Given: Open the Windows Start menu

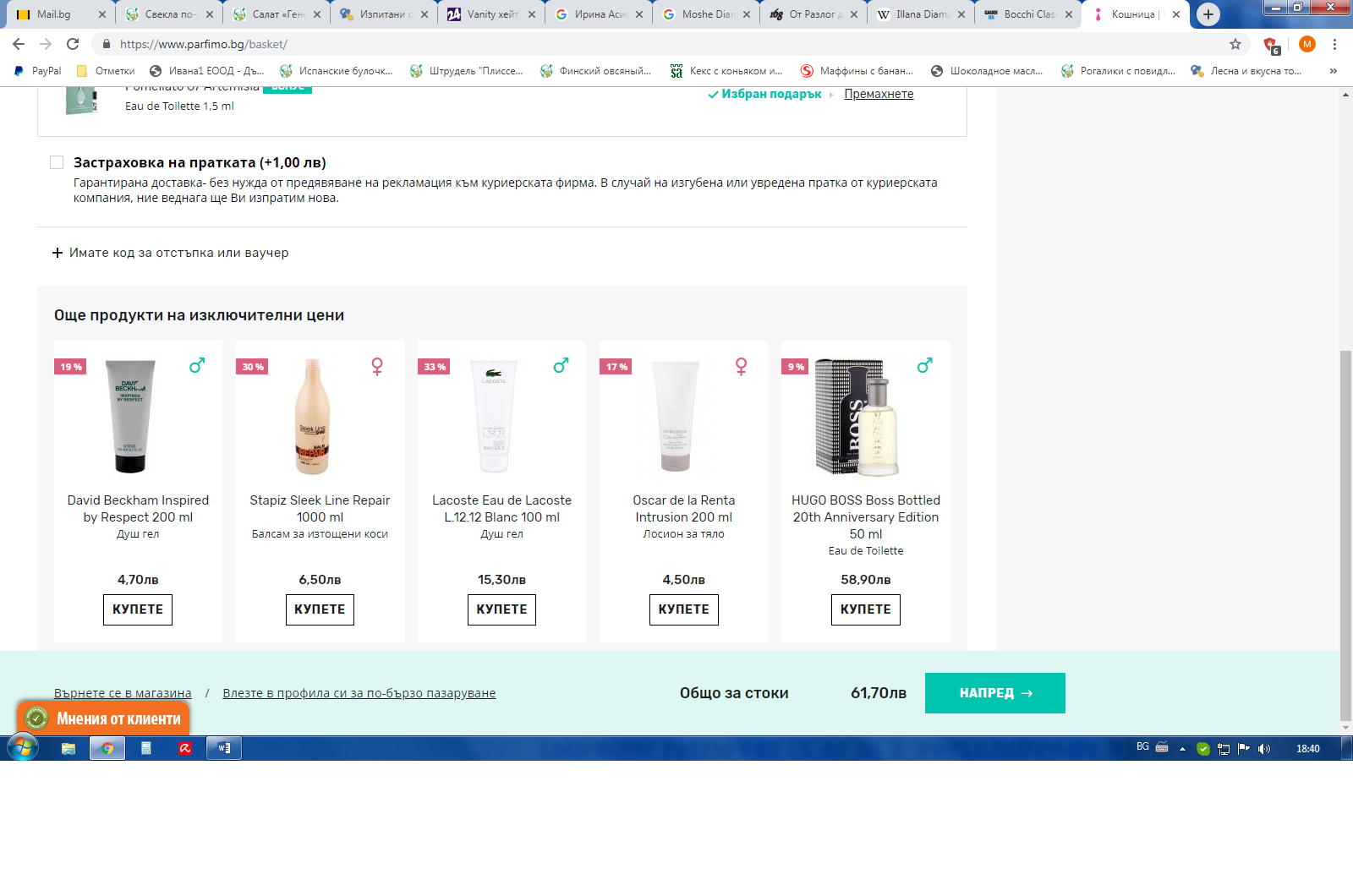Looking at the screenshot, I should point(23,748).
